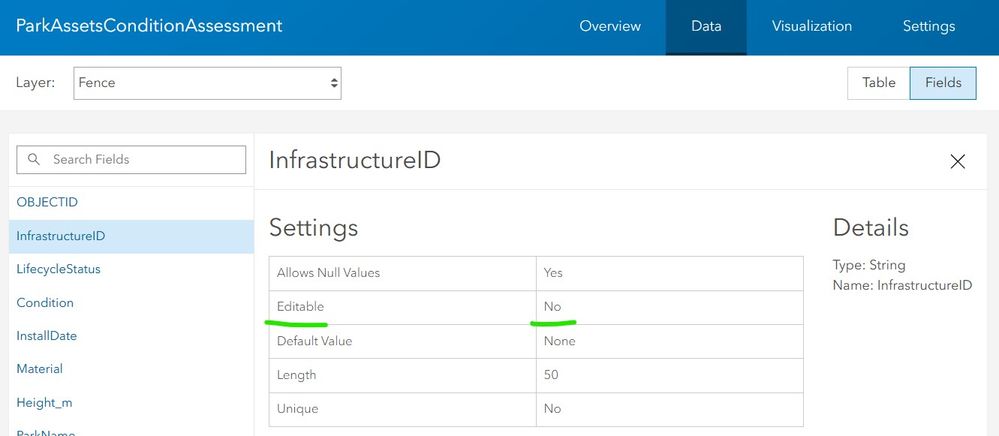Open the Settings tab
This screenshot has height=436, width=999.
tap(928, 27)
